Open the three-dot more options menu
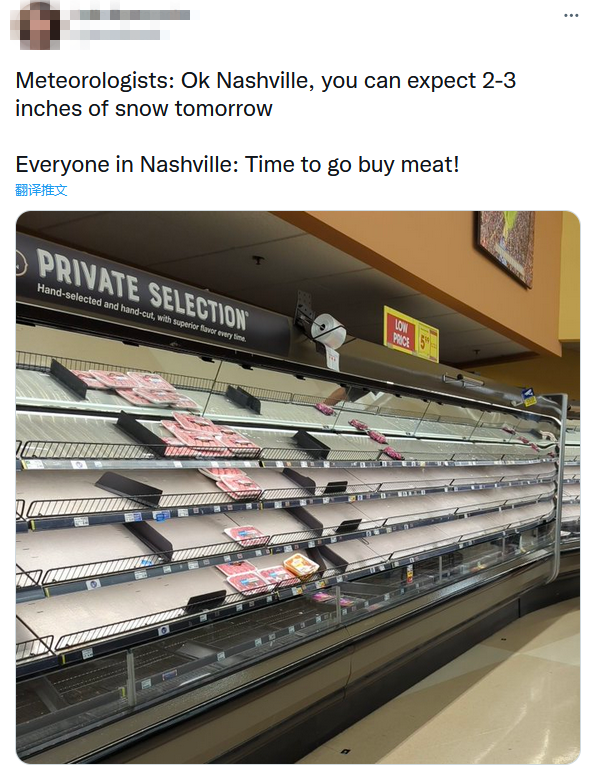Image resolution: width=597 pixels, height=773 pixels. (x=571, y=15)
